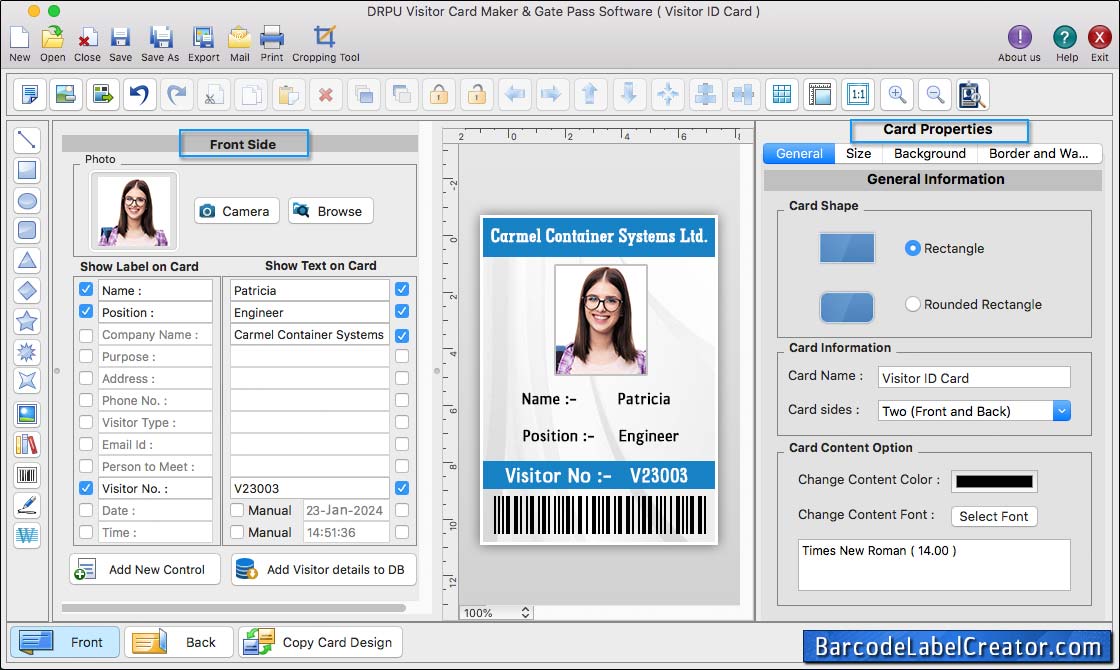1120x670 pixels.
Task: Browse for a photo file
Action: coord(331,211)
